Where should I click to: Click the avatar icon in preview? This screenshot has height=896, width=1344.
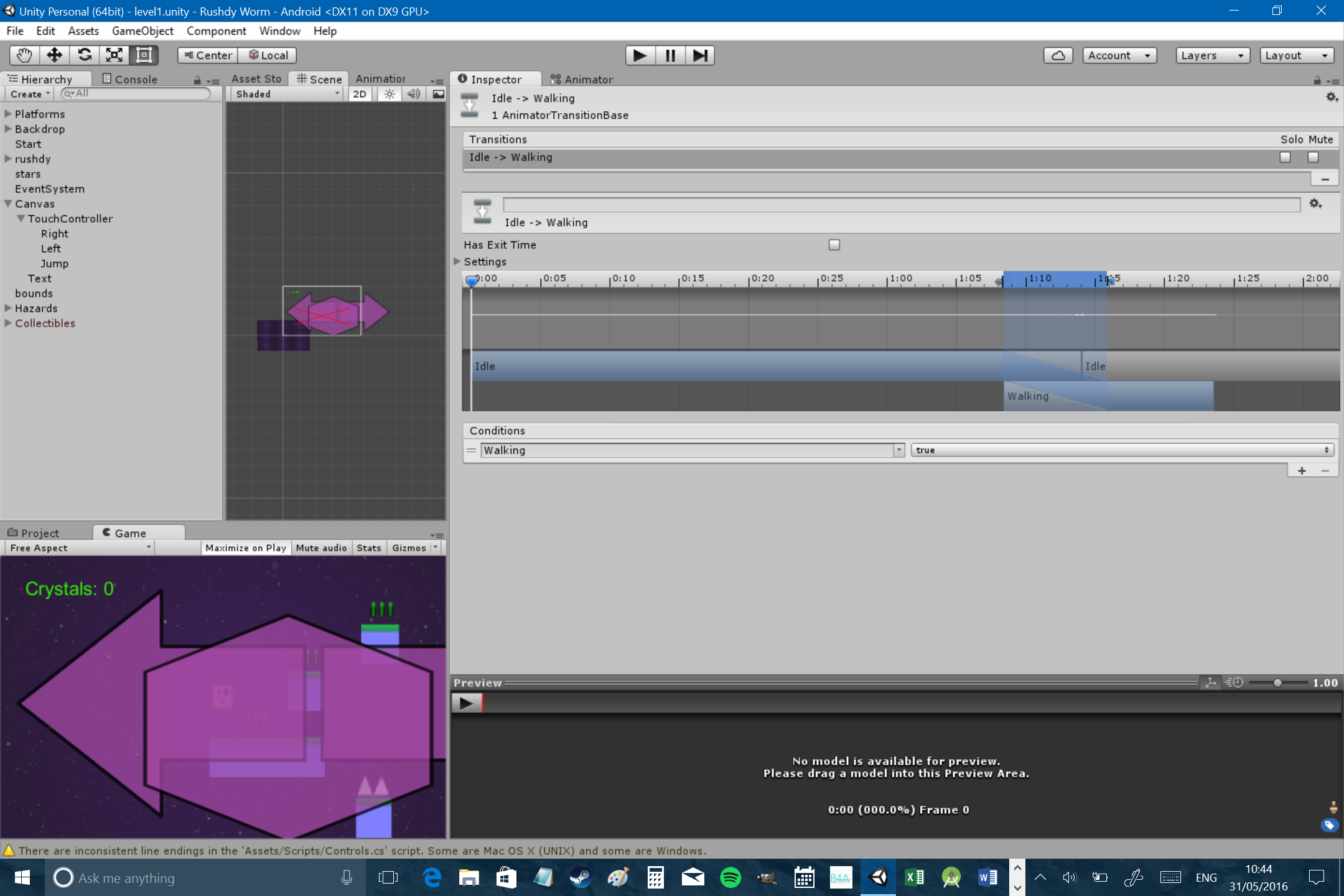click(1333, 808)
